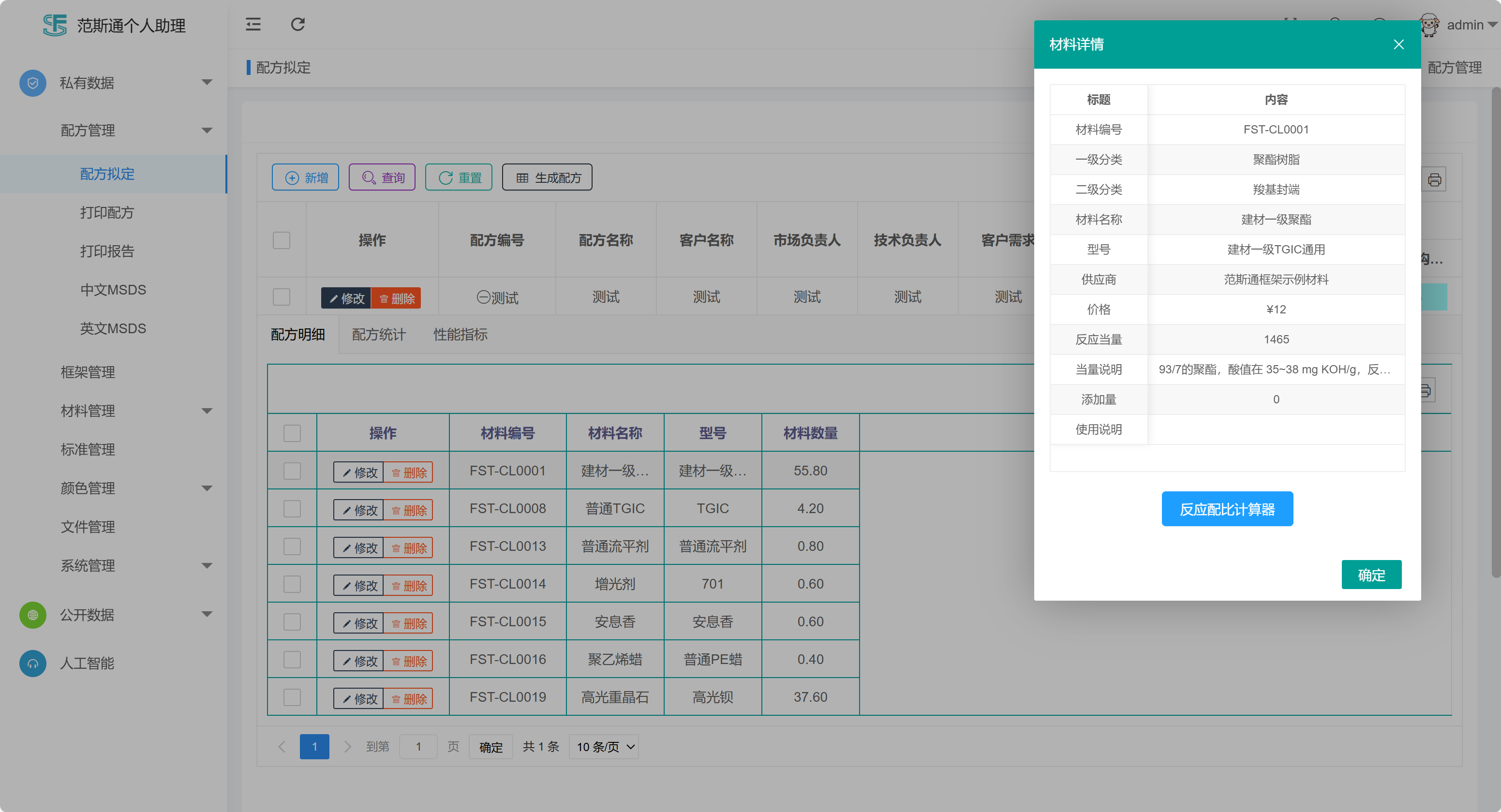Expand the 颜色管理 sidebar submenu
The image size is (1501, 812).
coord(206,488)
